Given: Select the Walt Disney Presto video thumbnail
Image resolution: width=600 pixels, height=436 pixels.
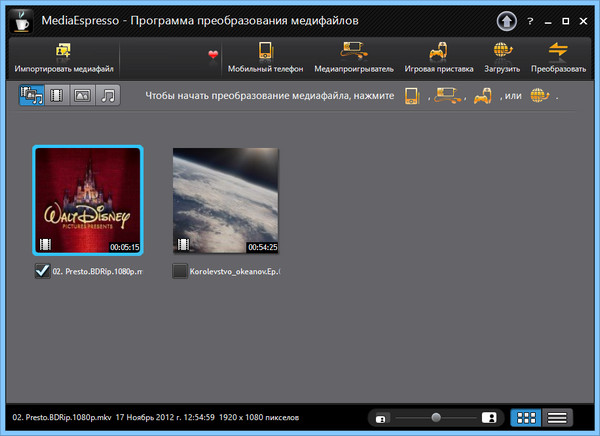Looking at the screenshot, I should pyautogui.click(x=88, y=200).
